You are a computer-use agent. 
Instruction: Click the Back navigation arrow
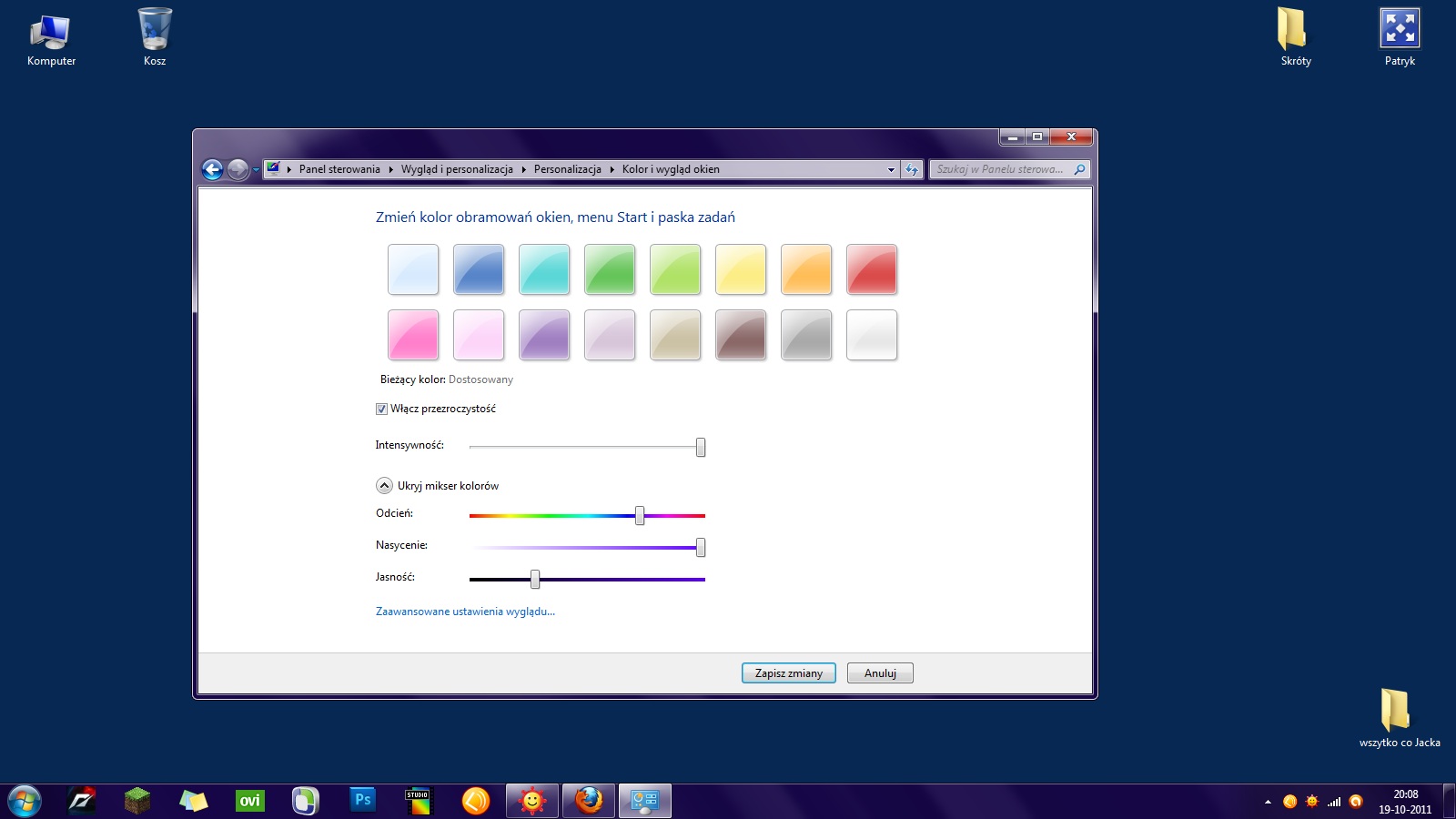coord(212,169)
